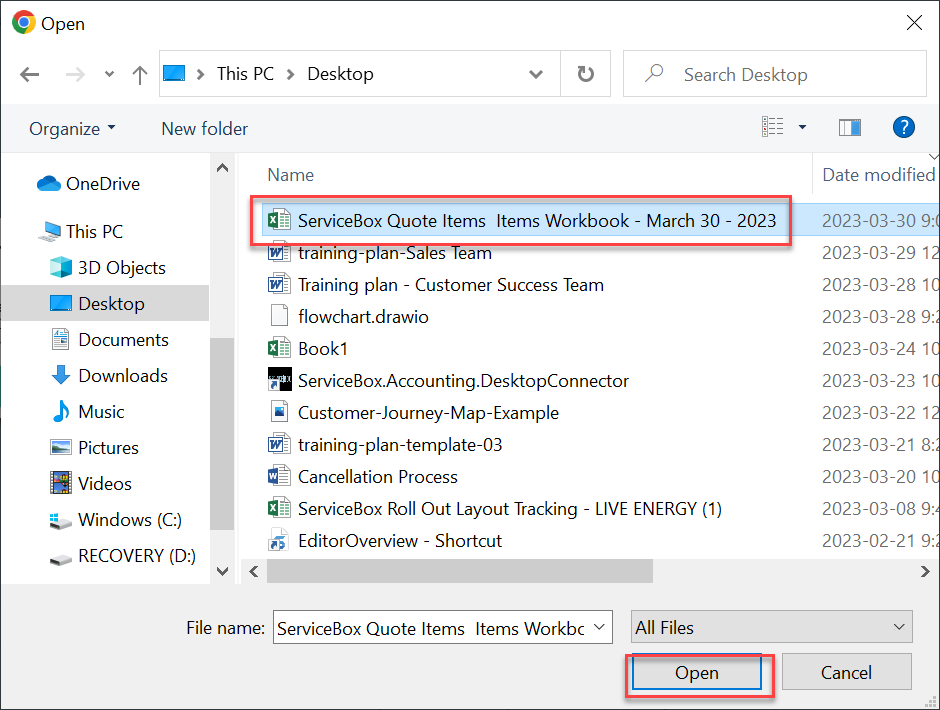The height and width of the screenshot is (710, 940).
Task: Click Word icon of Cancellation Process
Action: pyautogui.click(x=279, y=476)
